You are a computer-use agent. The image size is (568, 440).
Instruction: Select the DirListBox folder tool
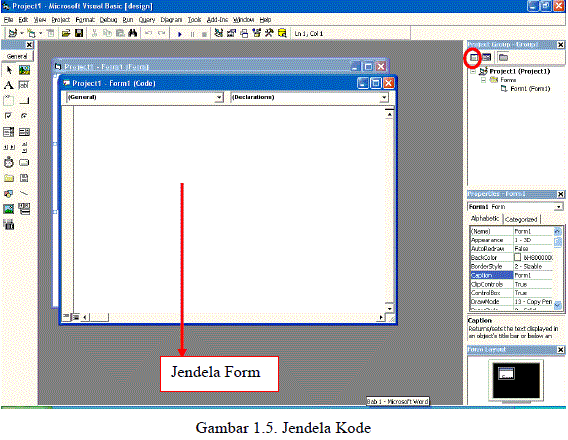[9, 178]
